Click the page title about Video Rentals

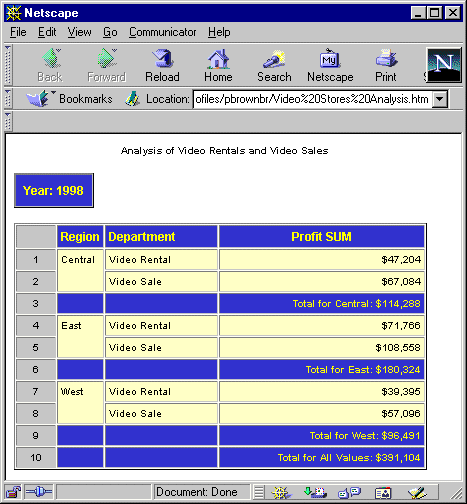[225, 151]
